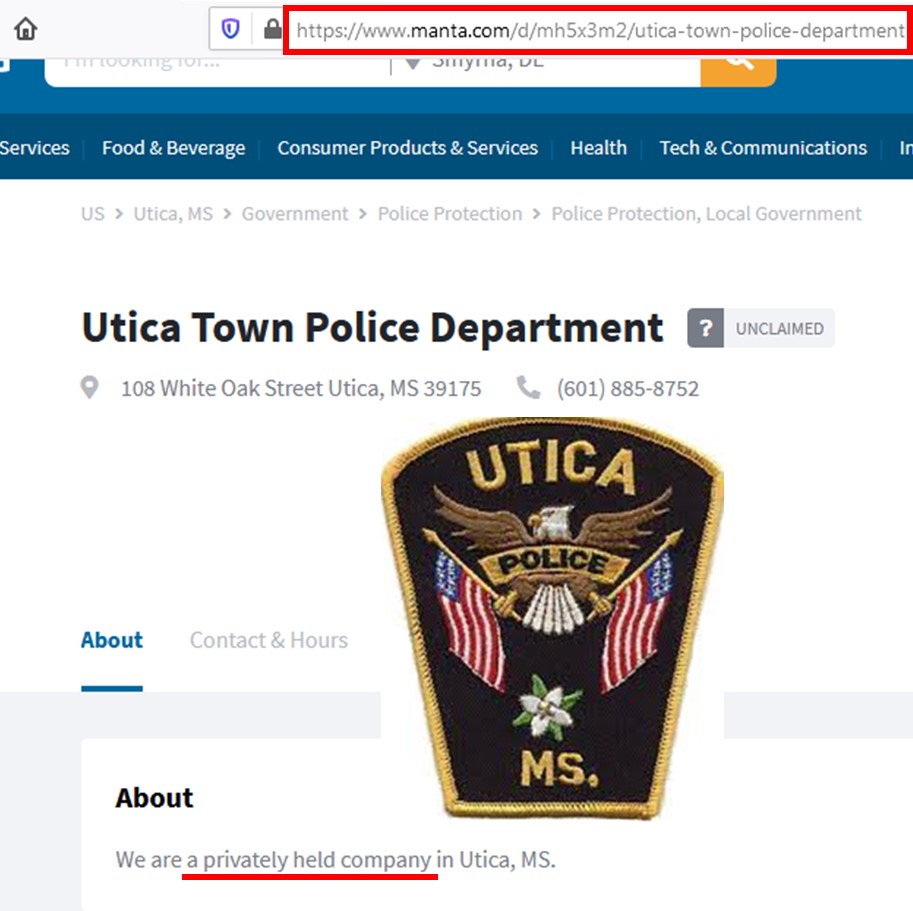Navigate to the US breadcrumb link
This screenshot has width=913, height=911.
click(91, 213)
